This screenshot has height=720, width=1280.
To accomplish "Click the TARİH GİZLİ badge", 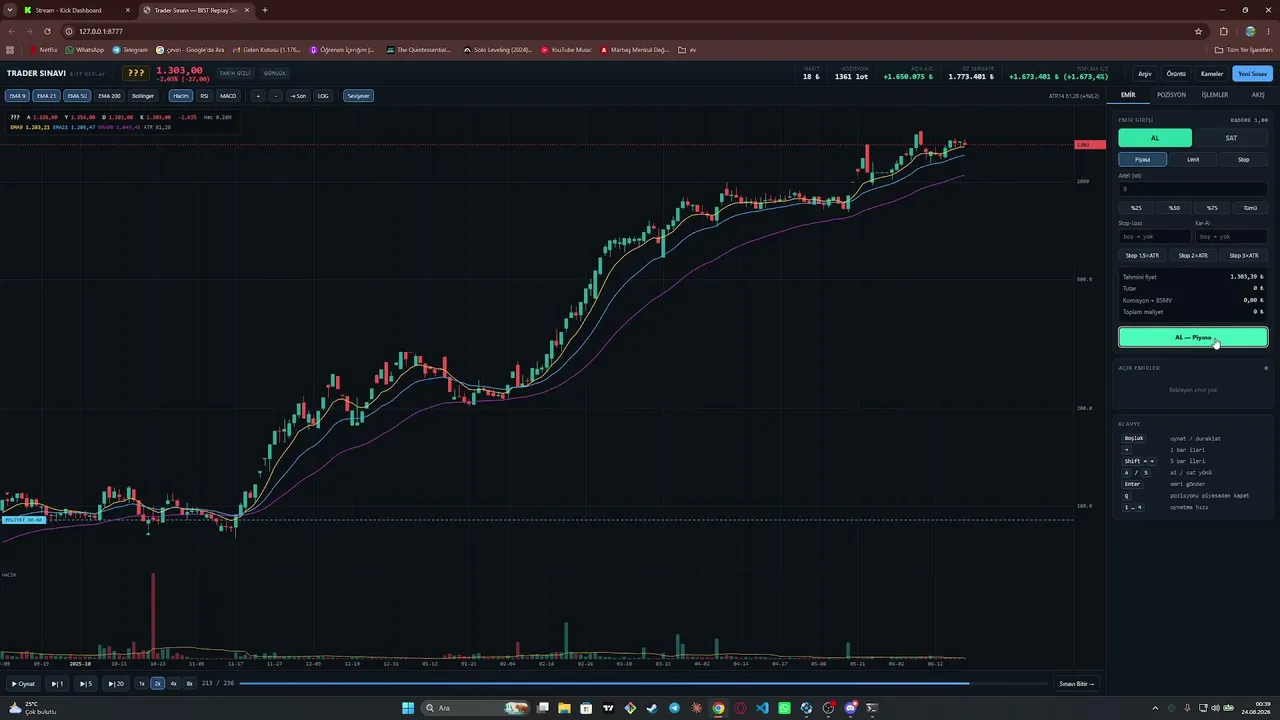I will (235, 73).
